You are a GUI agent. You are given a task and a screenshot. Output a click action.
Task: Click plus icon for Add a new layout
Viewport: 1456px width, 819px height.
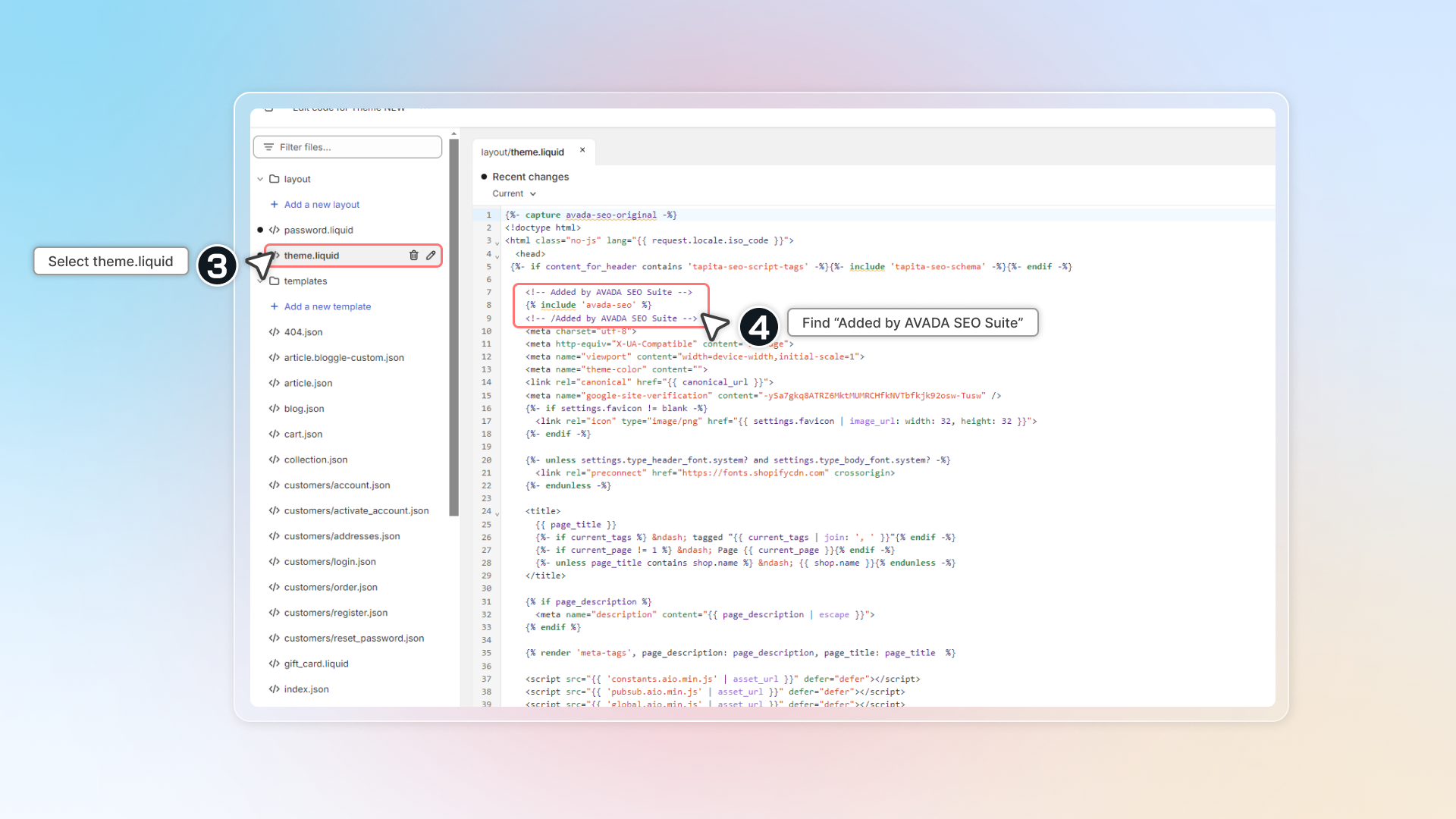(x=275, y=205)
